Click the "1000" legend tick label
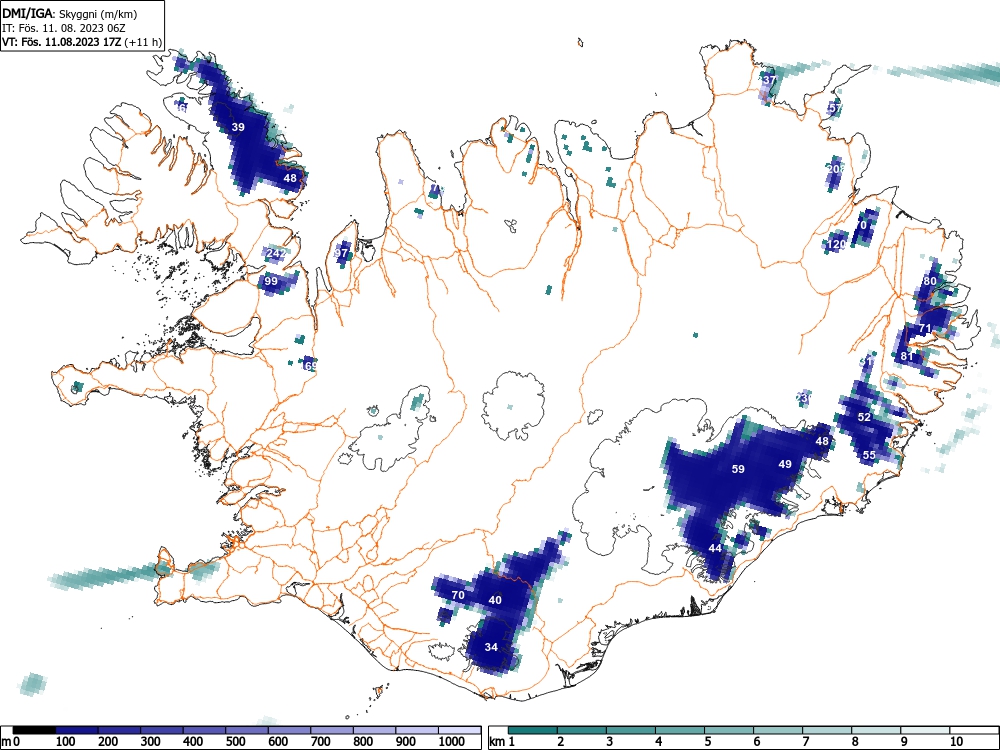Image resolution: width=1000 pixels, height=750 pixels. click(x=452, y=742)
